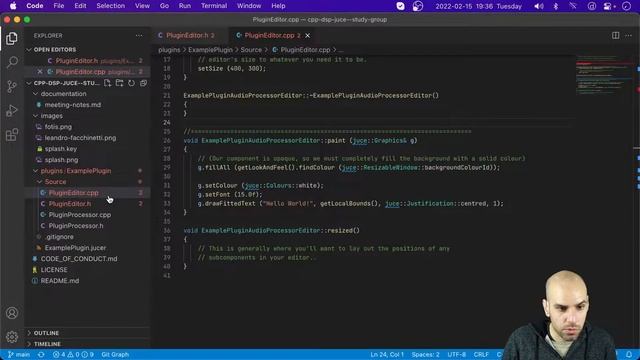This screenshot has width=640, height=360.
Task: Open CODE_OF_CONDUCT.md in the explorer
Action: (79, 259)
